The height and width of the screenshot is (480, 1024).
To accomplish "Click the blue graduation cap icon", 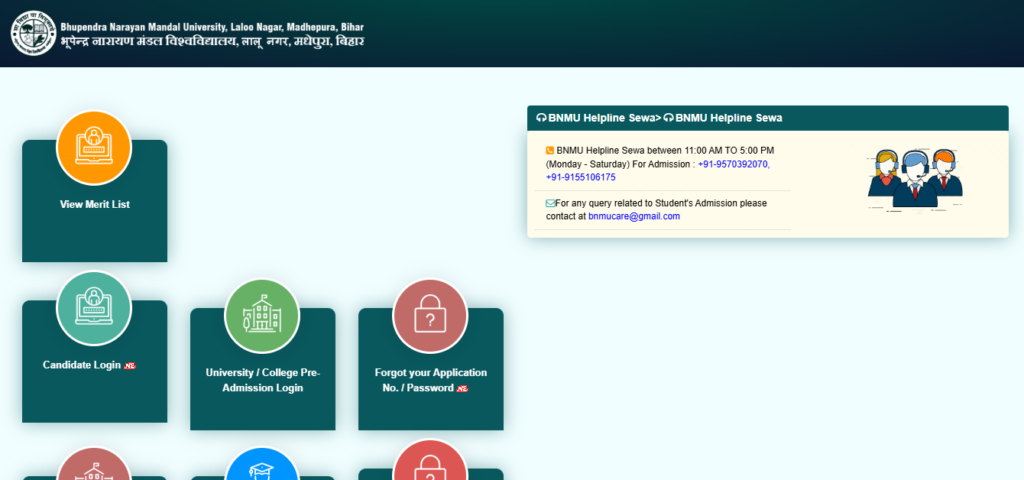I will coord(262,468).
